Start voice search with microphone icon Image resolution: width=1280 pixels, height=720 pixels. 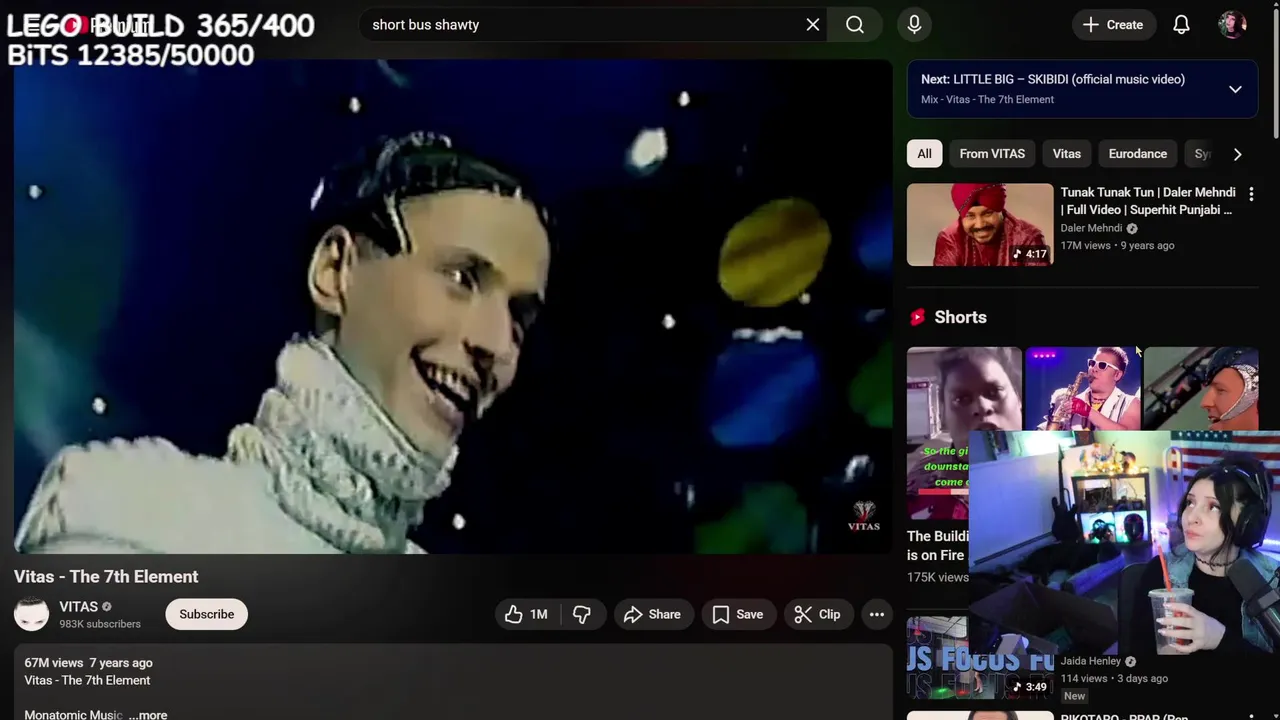pyautogui.click(x=914, y=25)
